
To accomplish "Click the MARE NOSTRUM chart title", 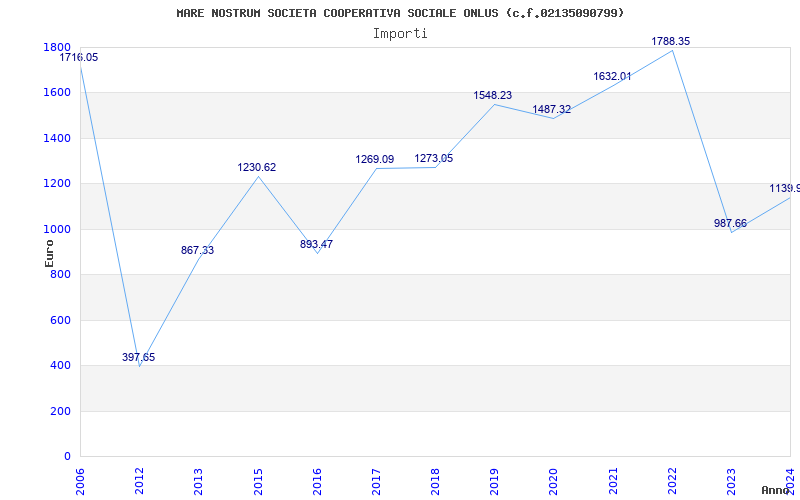I will [400, 13].
